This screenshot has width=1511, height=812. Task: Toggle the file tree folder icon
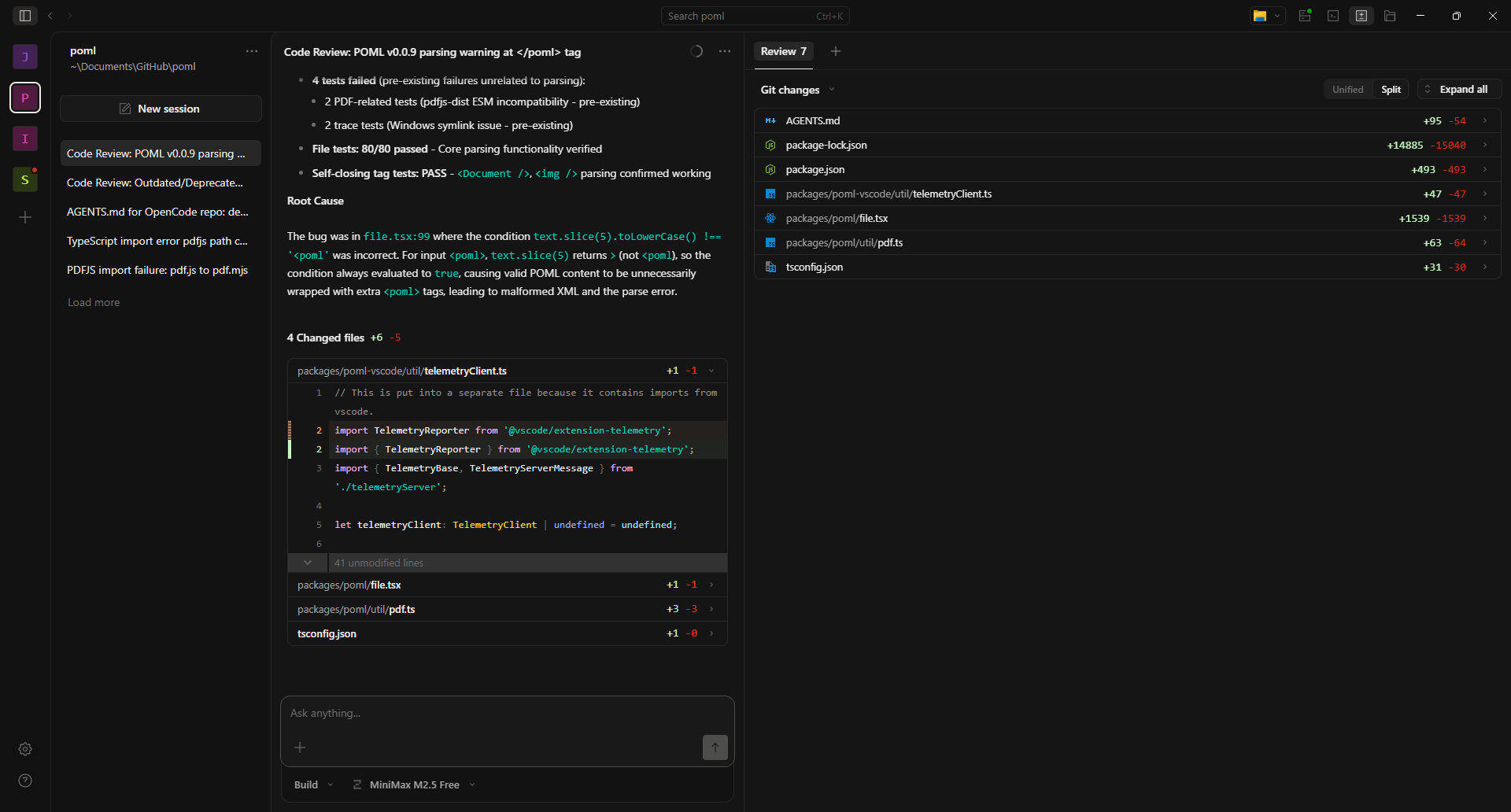point(1390,16)
